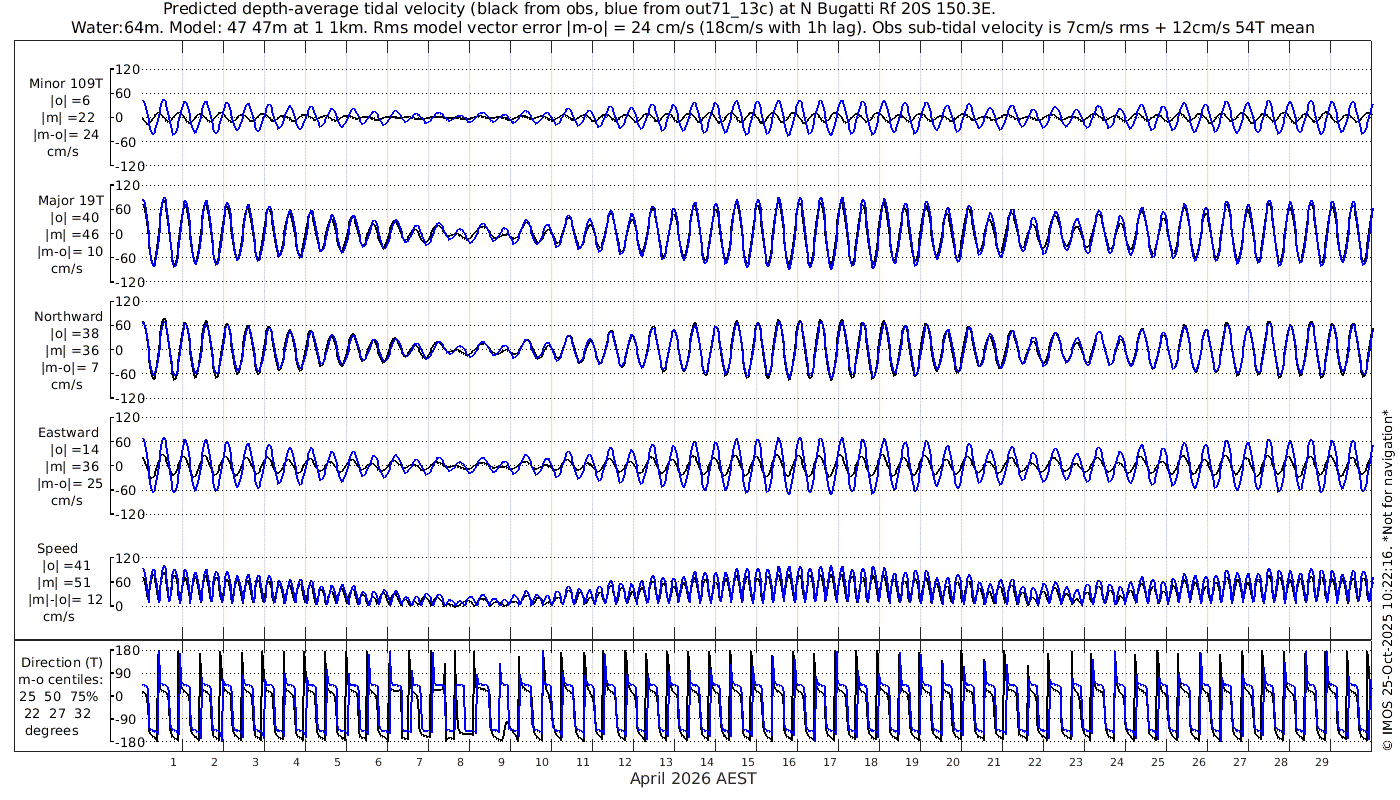Click the '22 27 32' centile values
Viewport: 1400px width, 800px height.
pyautogui.click(x=58, y=713)
